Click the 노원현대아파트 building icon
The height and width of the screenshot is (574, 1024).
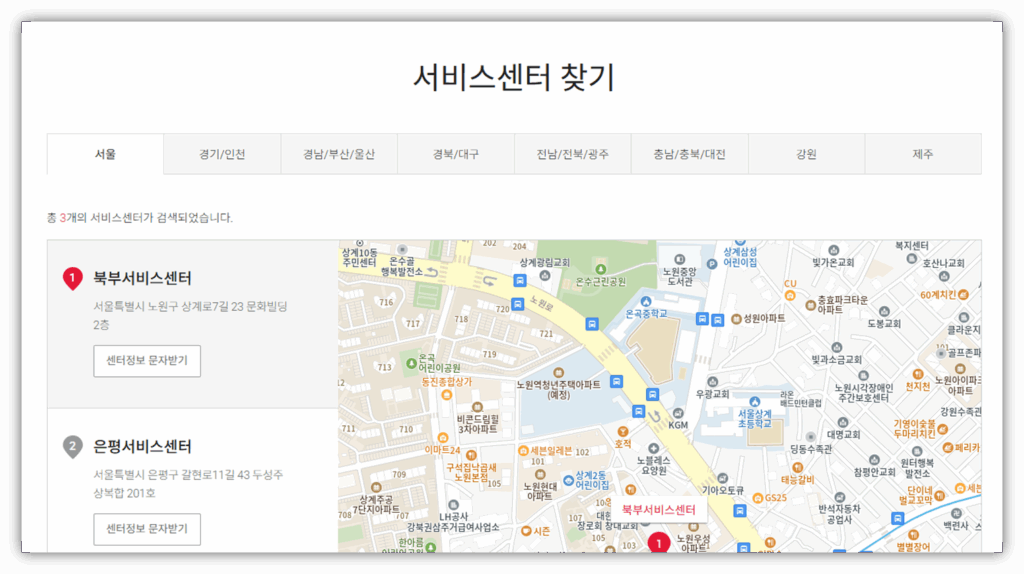pyautogui.click(x=539, y=474)
